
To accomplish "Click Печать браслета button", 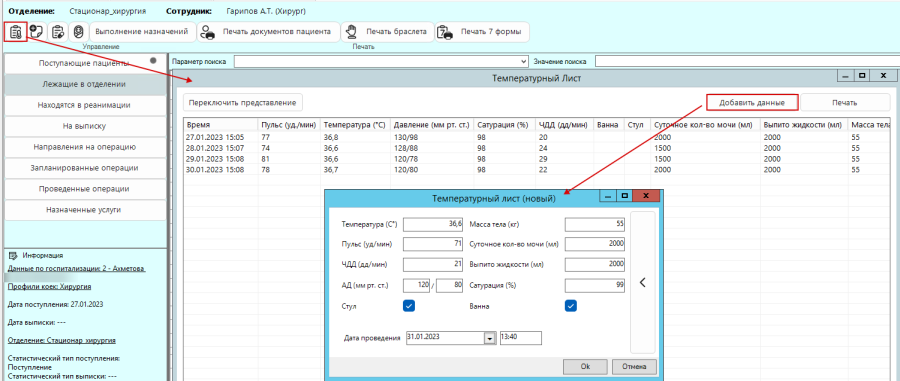I will pos(387,32).
